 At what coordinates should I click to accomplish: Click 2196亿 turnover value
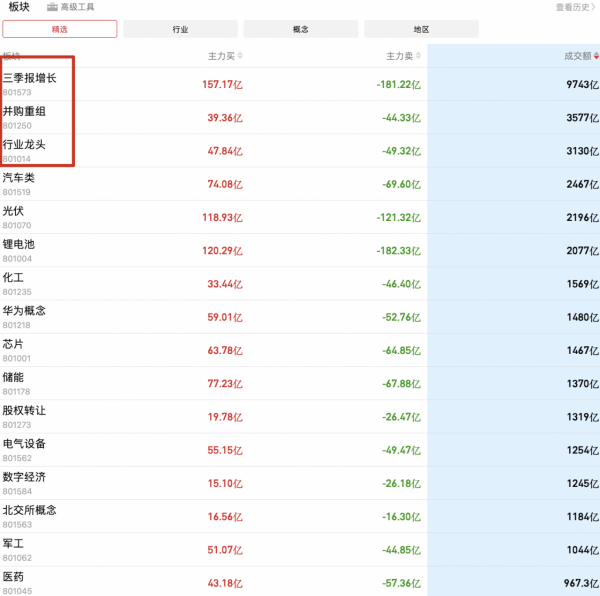point(582,217)
